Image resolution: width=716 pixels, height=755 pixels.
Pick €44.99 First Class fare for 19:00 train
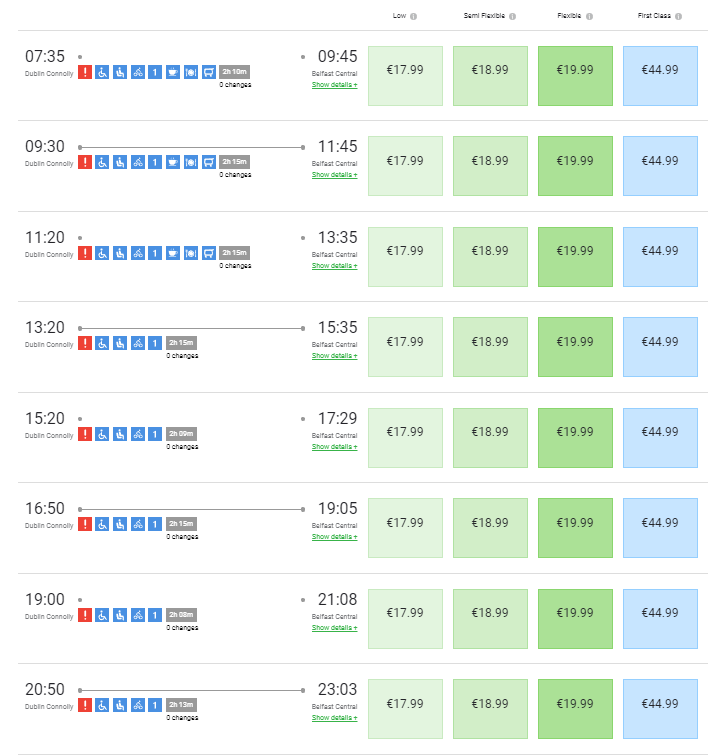[x=659, y=613]
